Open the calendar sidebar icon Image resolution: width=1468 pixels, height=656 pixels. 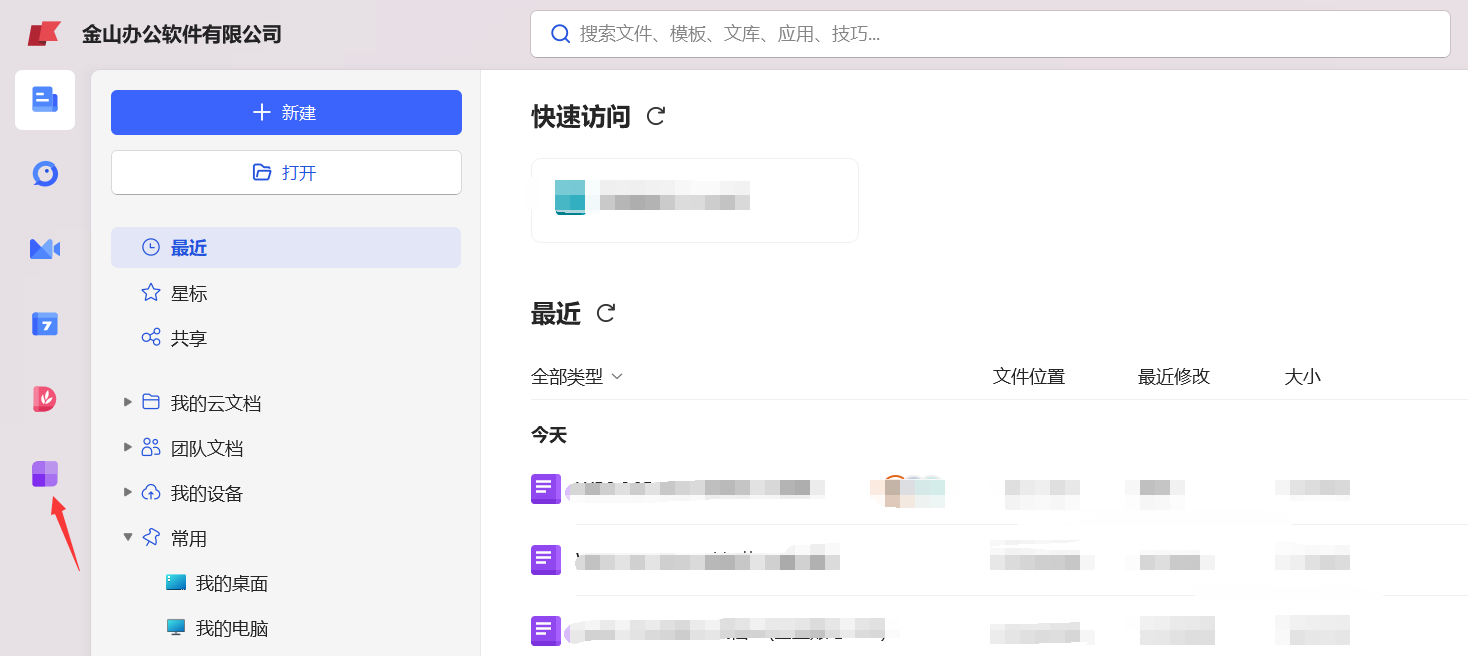tap(45, 324)
